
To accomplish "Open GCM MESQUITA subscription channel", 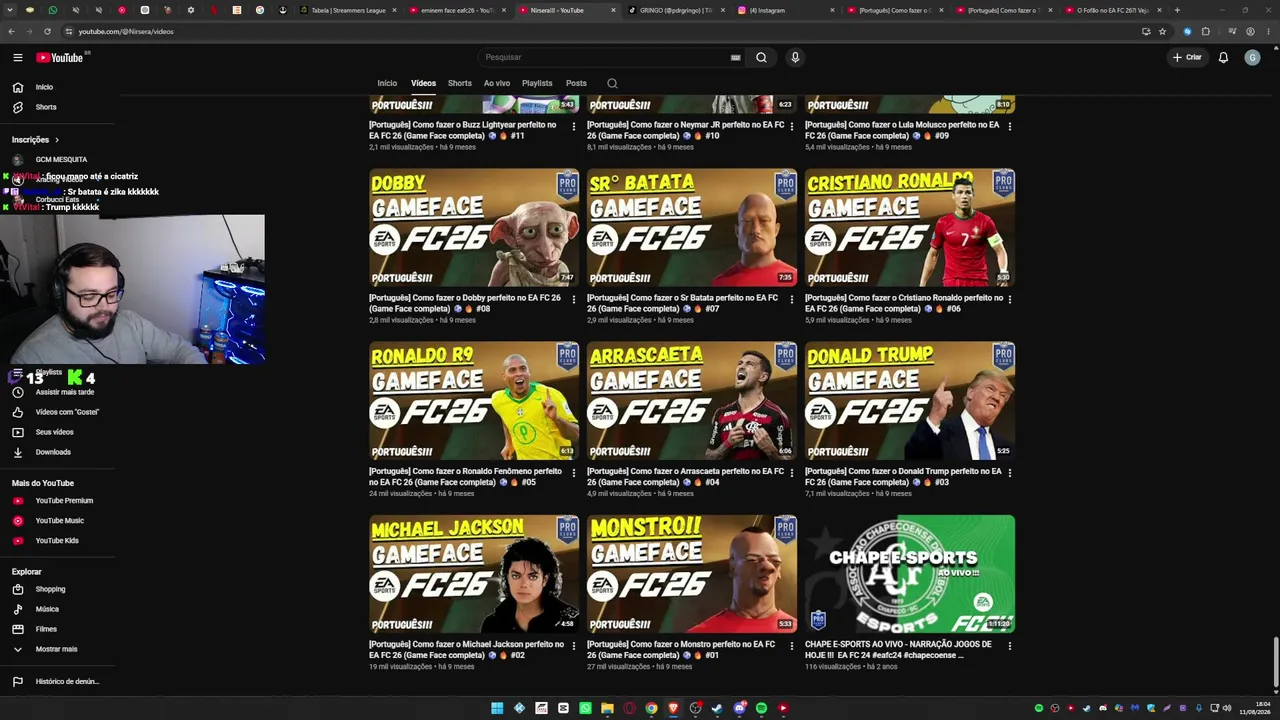I will click(x=60, y=159).
